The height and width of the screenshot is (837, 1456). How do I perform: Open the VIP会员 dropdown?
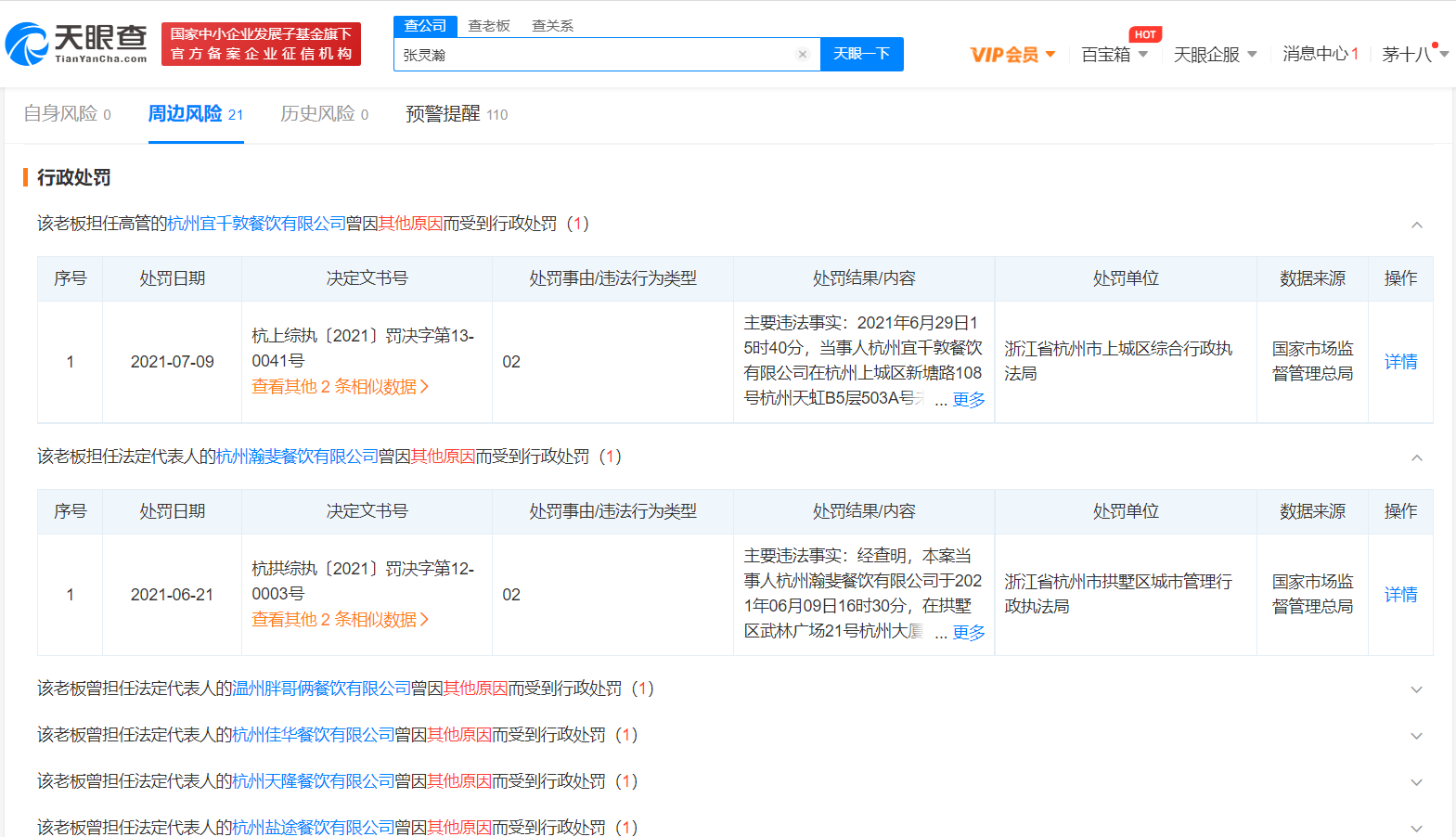point(1012,55)
